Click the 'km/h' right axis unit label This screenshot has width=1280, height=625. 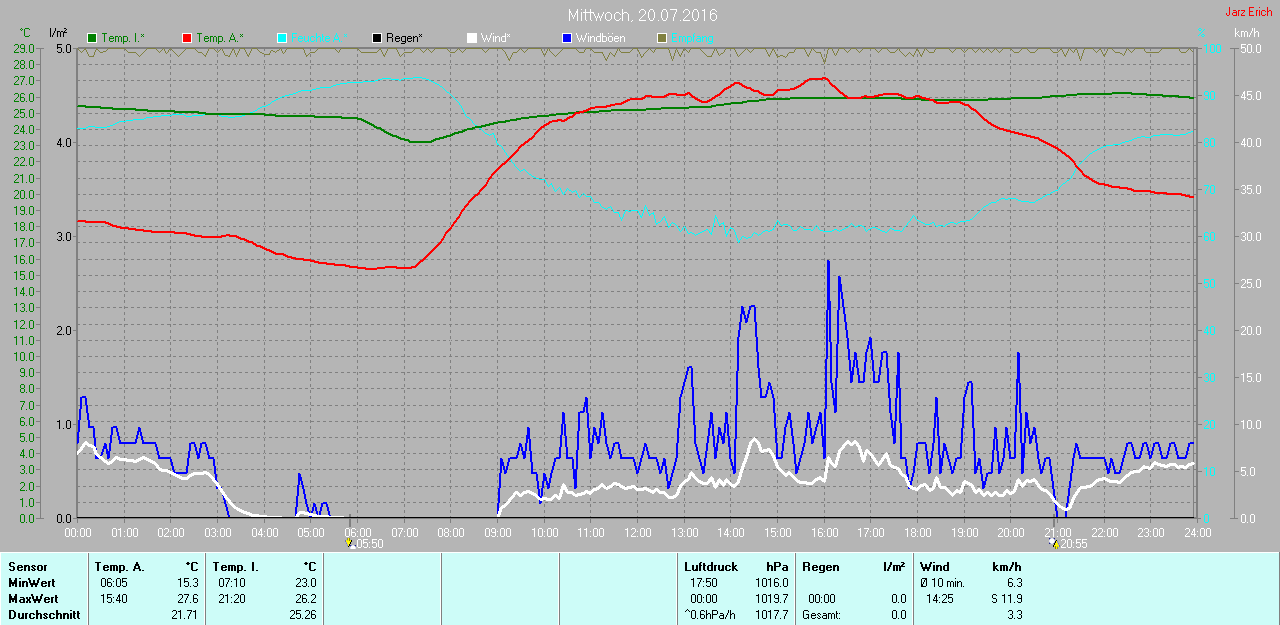tap(1246, 33)
